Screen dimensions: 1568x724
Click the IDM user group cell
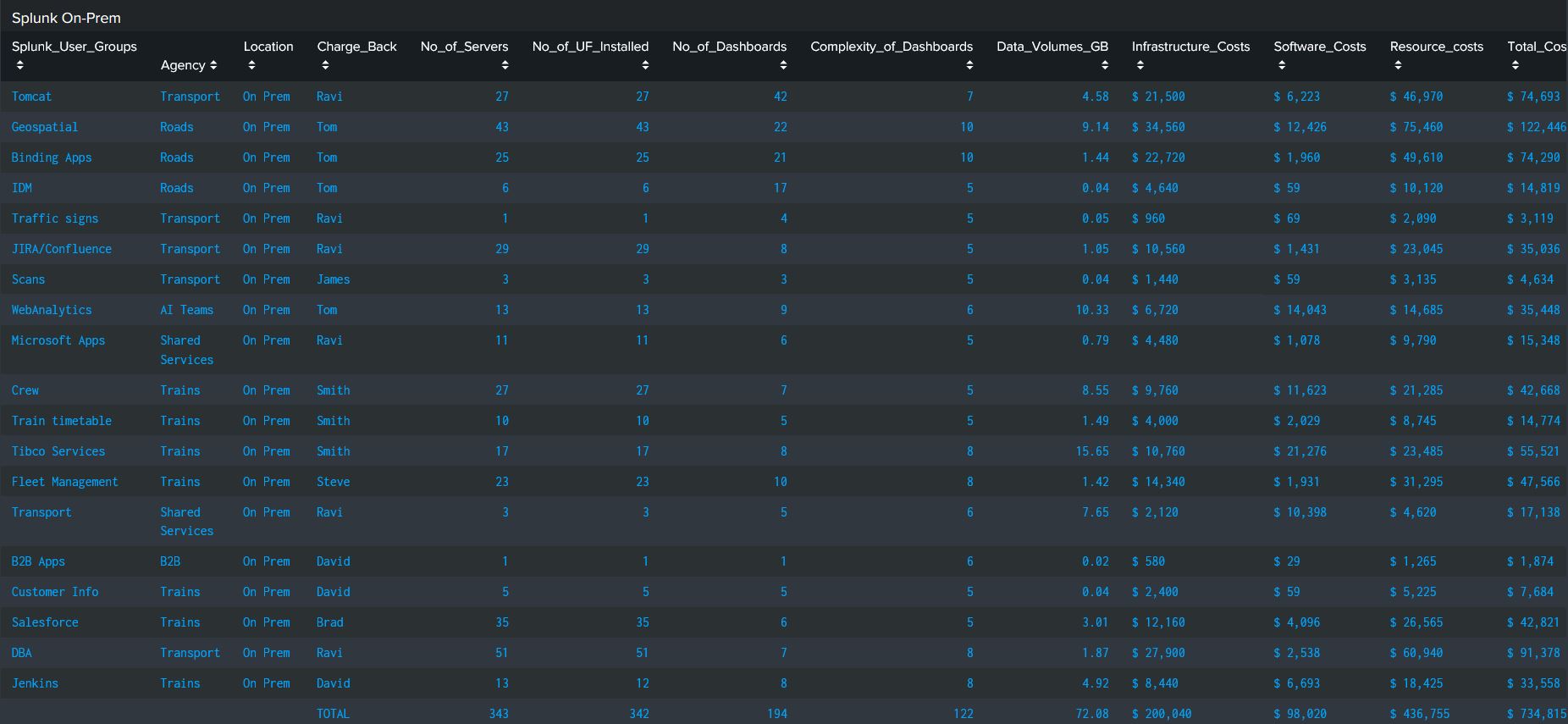22,188
